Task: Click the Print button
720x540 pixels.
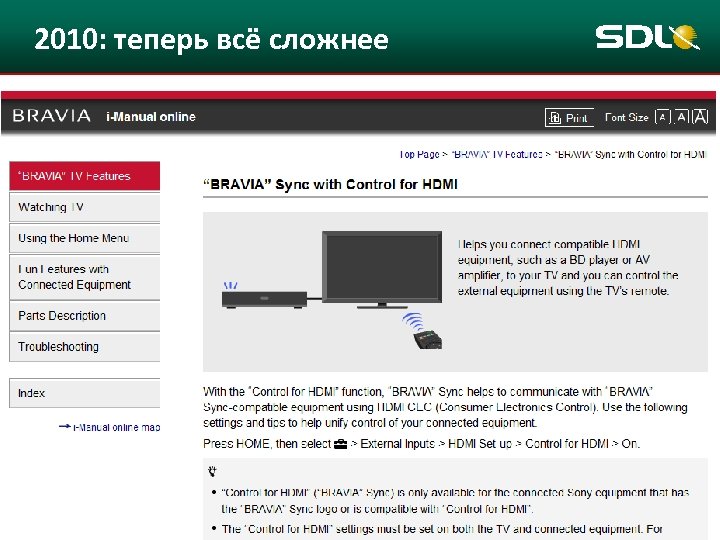Action: (569, 118)
